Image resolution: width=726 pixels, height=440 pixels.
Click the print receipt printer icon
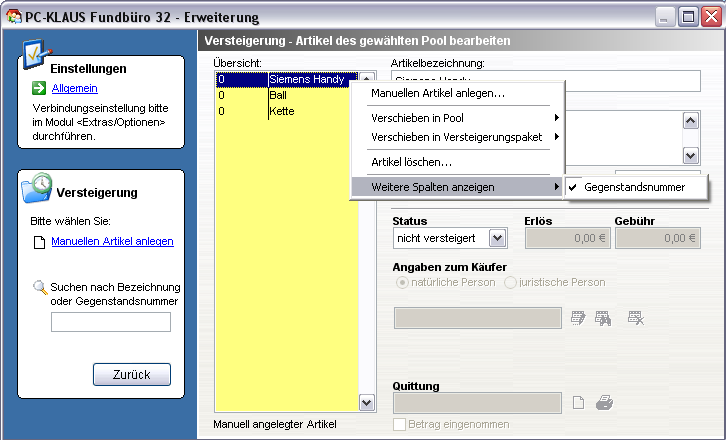coord(604,403)
